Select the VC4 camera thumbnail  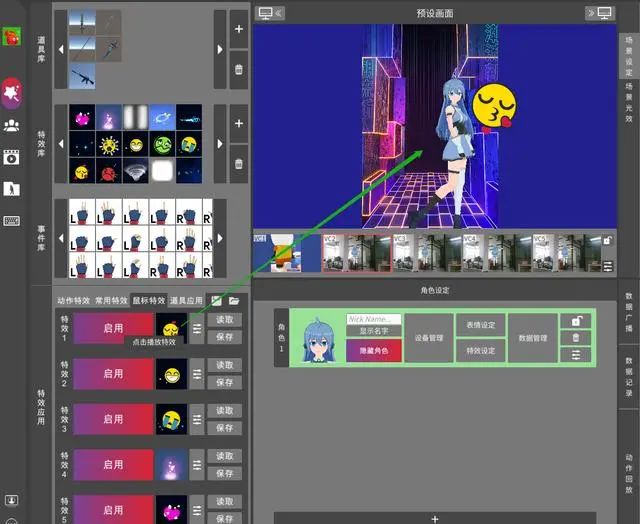(497, 253)
